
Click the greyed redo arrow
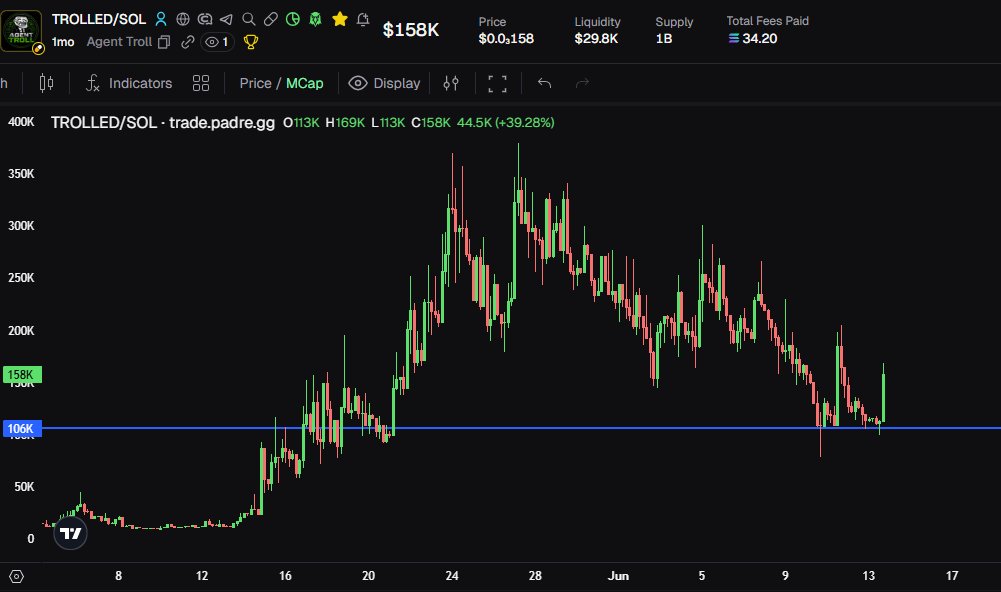point(582,83)
